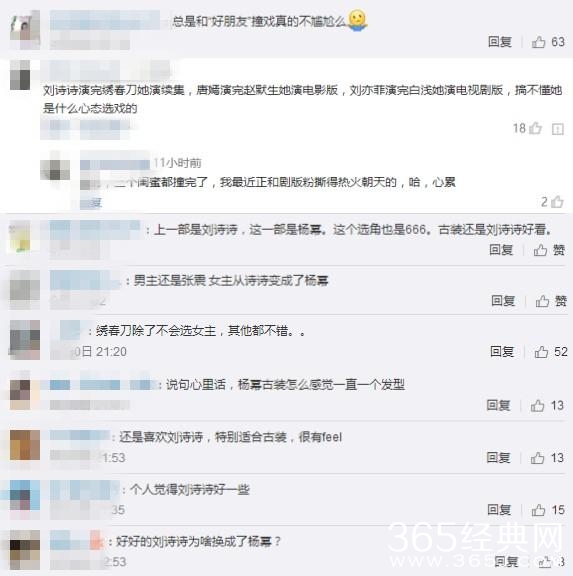Like the nested reply with 2 likes
The image size is (573, 576).
tap(557, 201)
